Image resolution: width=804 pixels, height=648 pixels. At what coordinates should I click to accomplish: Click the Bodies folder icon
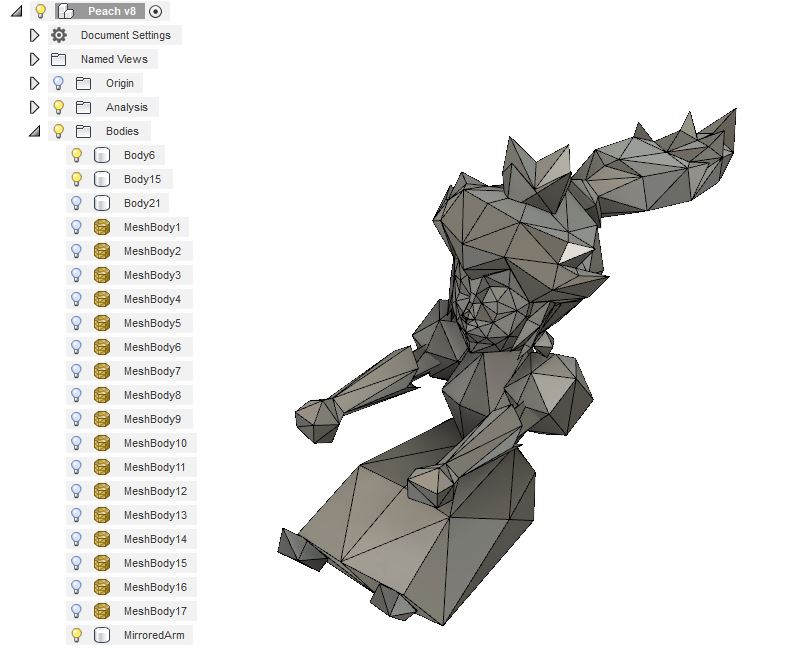(84, 131)
